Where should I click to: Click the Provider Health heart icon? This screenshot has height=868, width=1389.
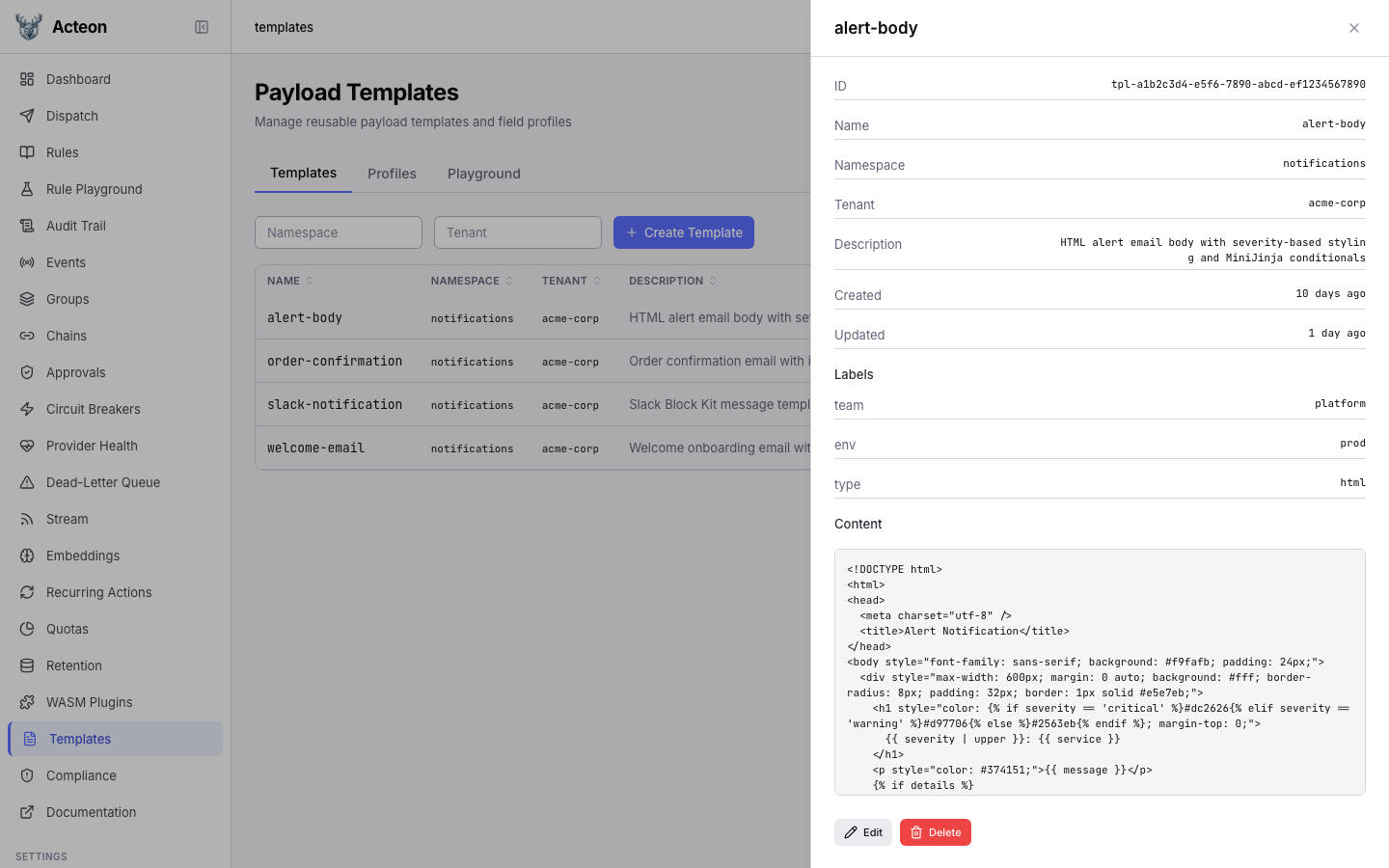27,446
